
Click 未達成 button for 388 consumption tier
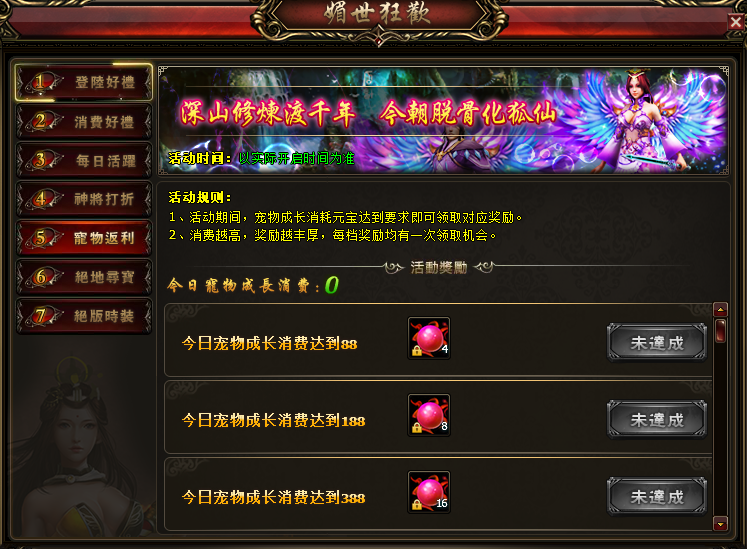coord(657,497)
